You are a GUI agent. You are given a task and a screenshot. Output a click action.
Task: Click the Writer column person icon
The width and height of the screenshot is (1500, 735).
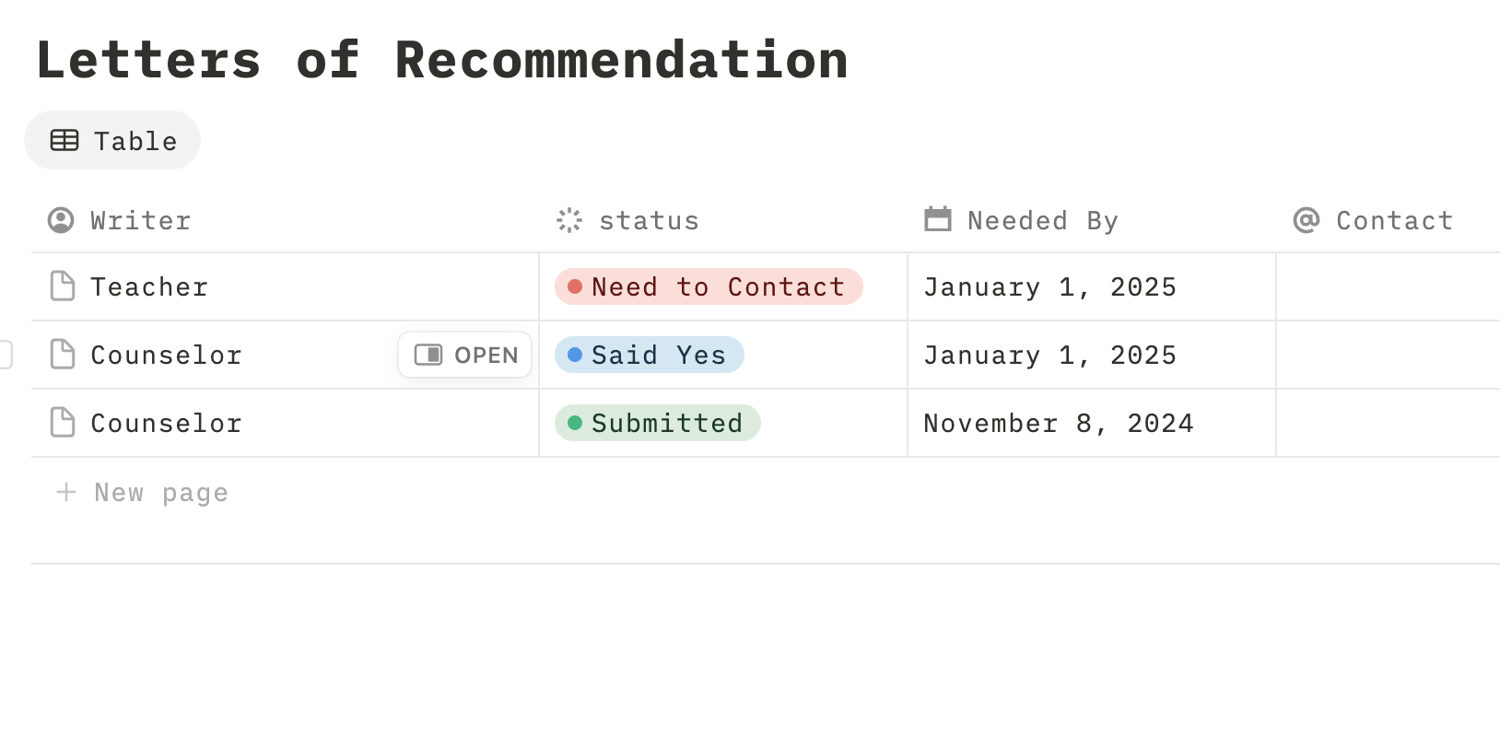point(61,220)
